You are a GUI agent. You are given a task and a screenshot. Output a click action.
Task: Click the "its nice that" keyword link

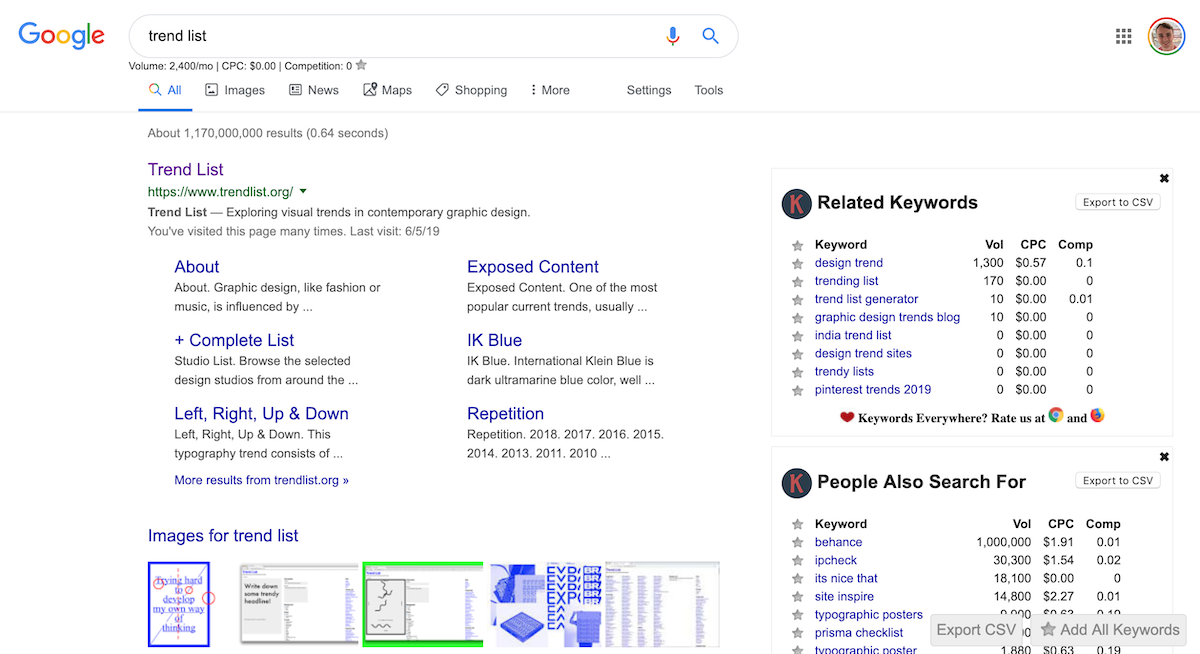(846, 578)
